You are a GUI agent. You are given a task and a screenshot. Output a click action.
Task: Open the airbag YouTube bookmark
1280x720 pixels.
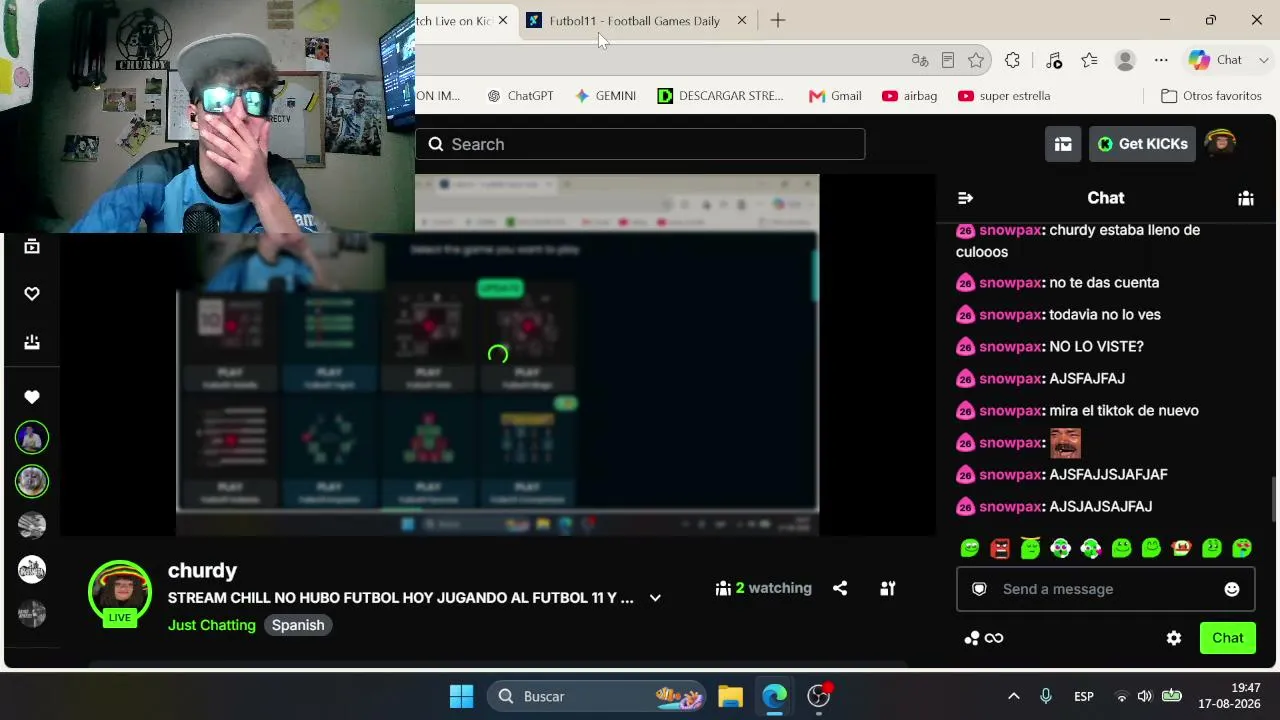point(909,96)
